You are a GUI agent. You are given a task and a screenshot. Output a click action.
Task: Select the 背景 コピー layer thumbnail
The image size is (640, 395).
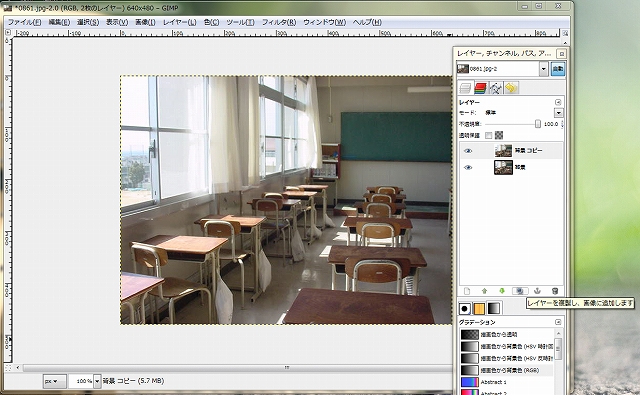click(x=503, y=151)
